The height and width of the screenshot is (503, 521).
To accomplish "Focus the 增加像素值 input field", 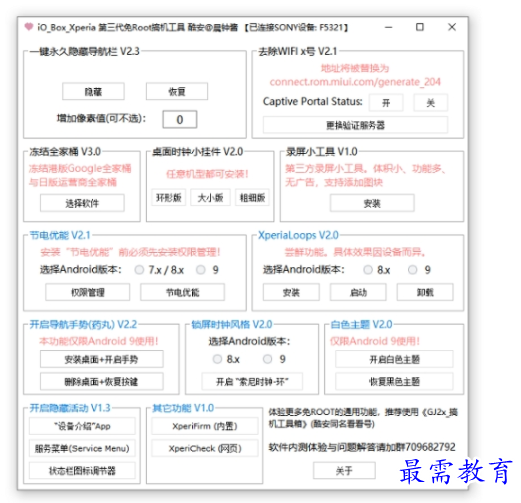I will click(180, 119).
